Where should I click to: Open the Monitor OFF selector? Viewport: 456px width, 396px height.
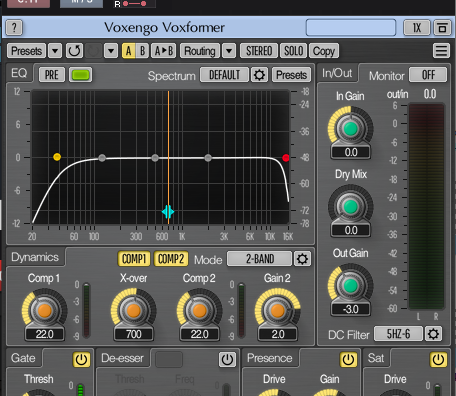click(x=428, y=75)
